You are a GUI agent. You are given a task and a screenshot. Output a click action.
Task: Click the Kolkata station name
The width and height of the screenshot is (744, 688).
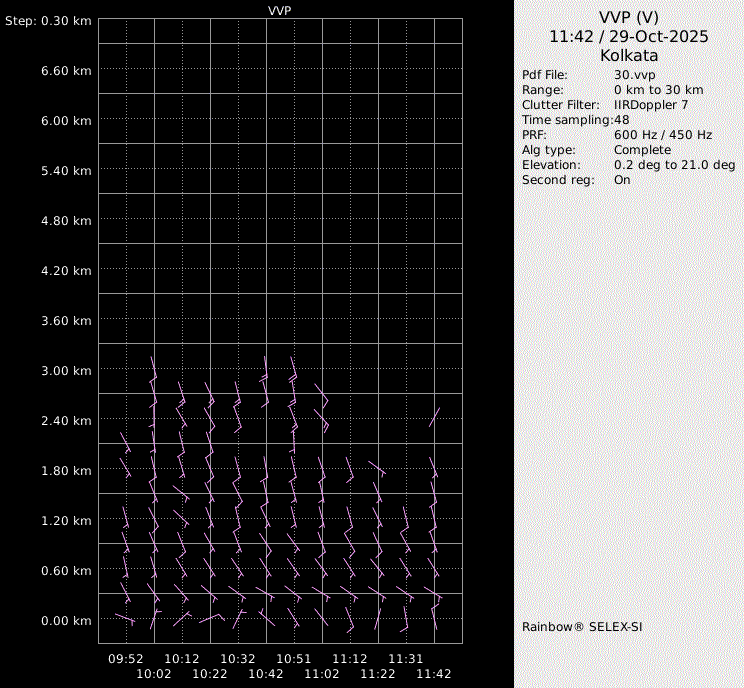coord(628,55)
